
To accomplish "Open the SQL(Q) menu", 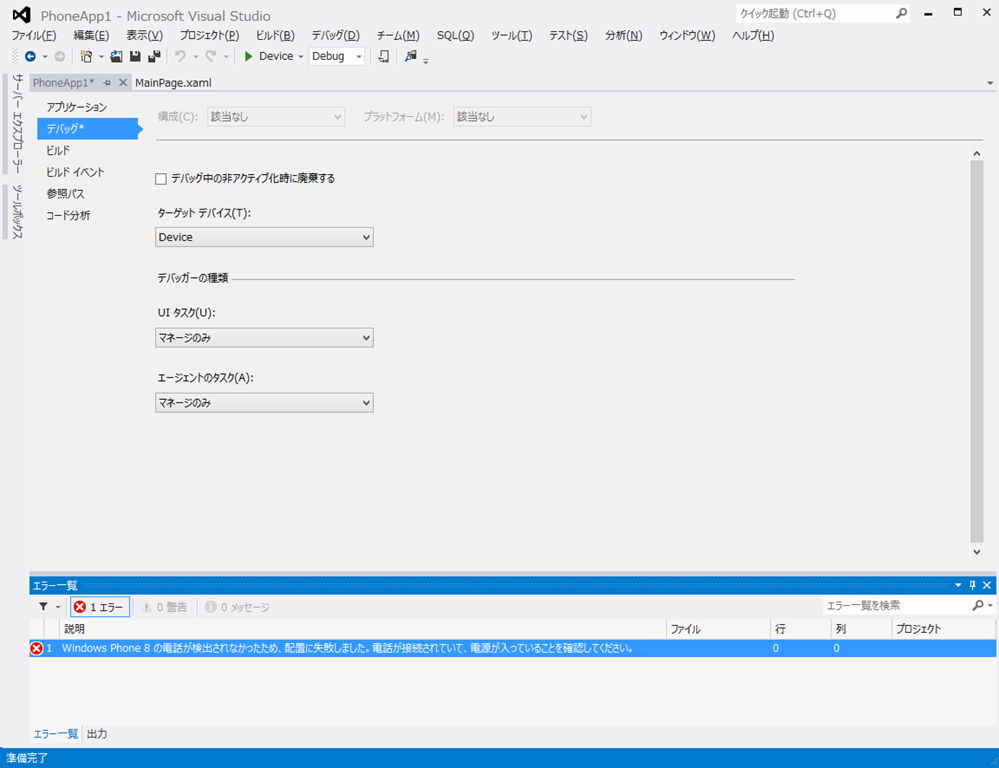I will click(x=455, y=36).
